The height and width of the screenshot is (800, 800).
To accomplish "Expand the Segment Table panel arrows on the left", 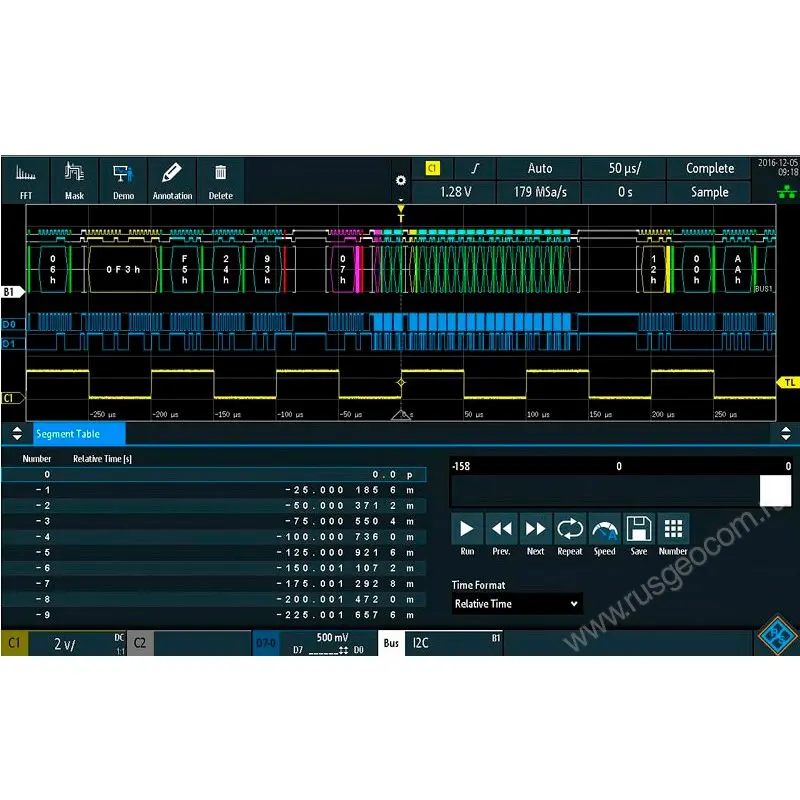I will click(15, 434).
